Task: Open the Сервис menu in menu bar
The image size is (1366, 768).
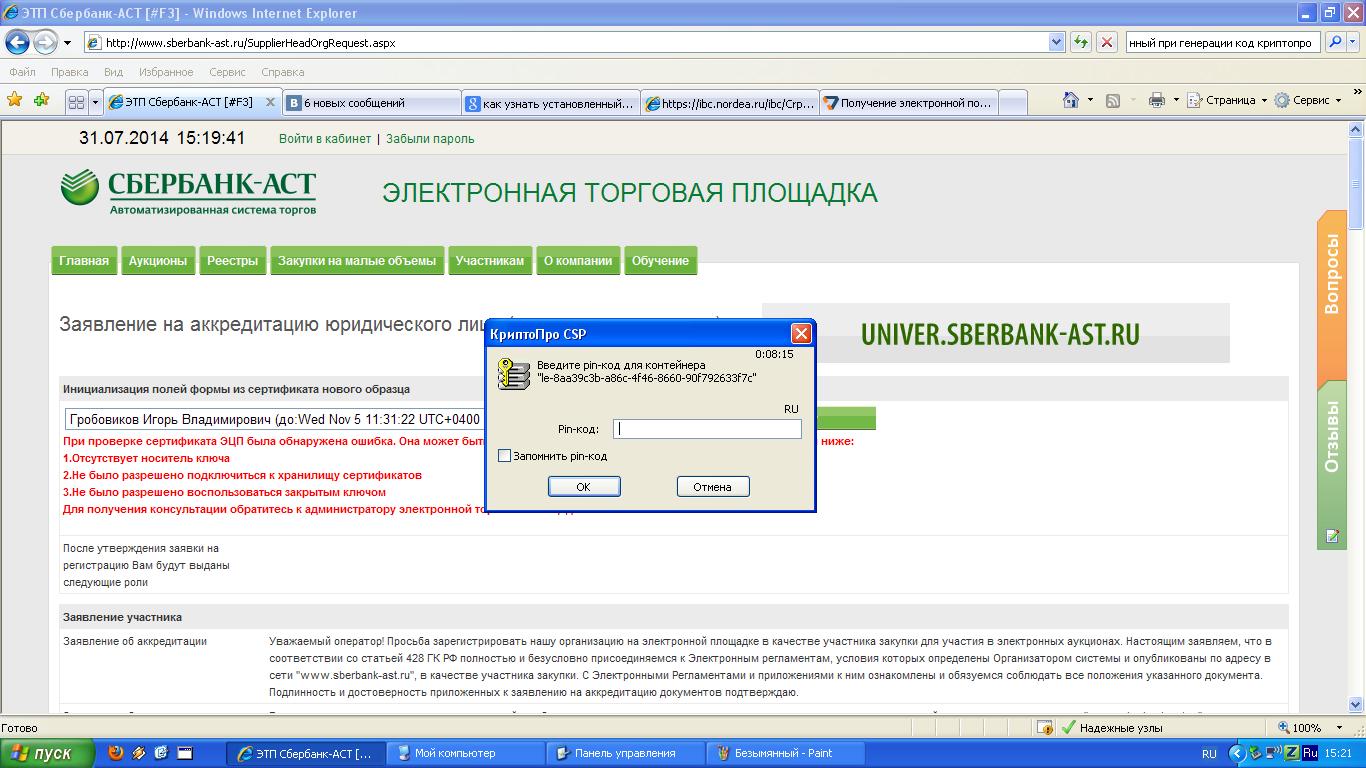Action: pos(227,72)
